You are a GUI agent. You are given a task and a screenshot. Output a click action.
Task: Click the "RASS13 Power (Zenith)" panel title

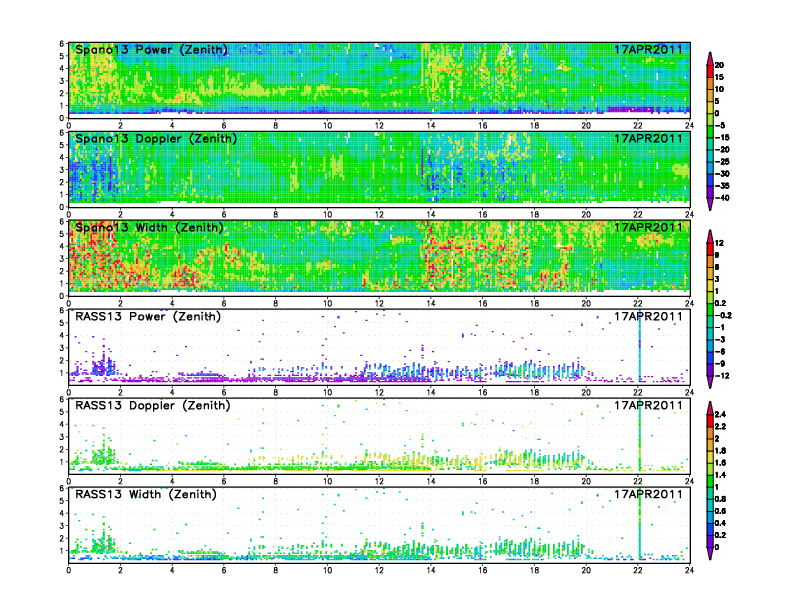tap(148, 317)
